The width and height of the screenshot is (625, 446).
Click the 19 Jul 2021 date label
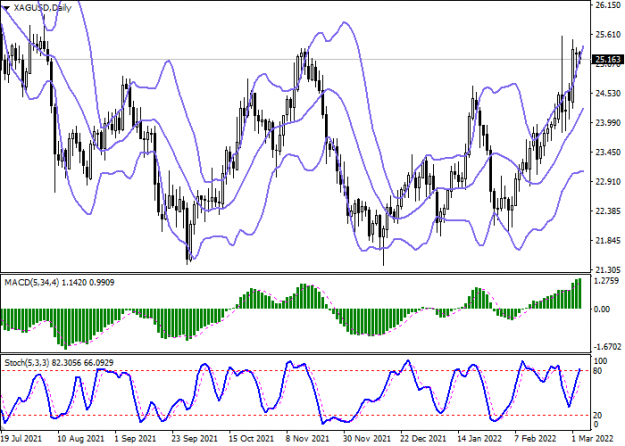22,439
